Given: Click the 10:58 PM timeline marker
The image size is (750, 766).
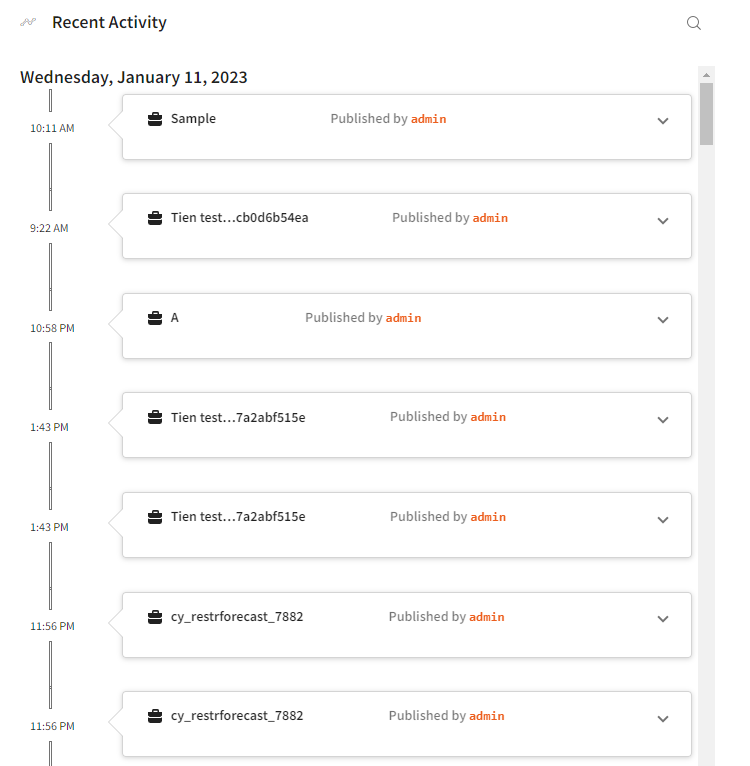Looking at the screenshot, I should tap(51, 328).
